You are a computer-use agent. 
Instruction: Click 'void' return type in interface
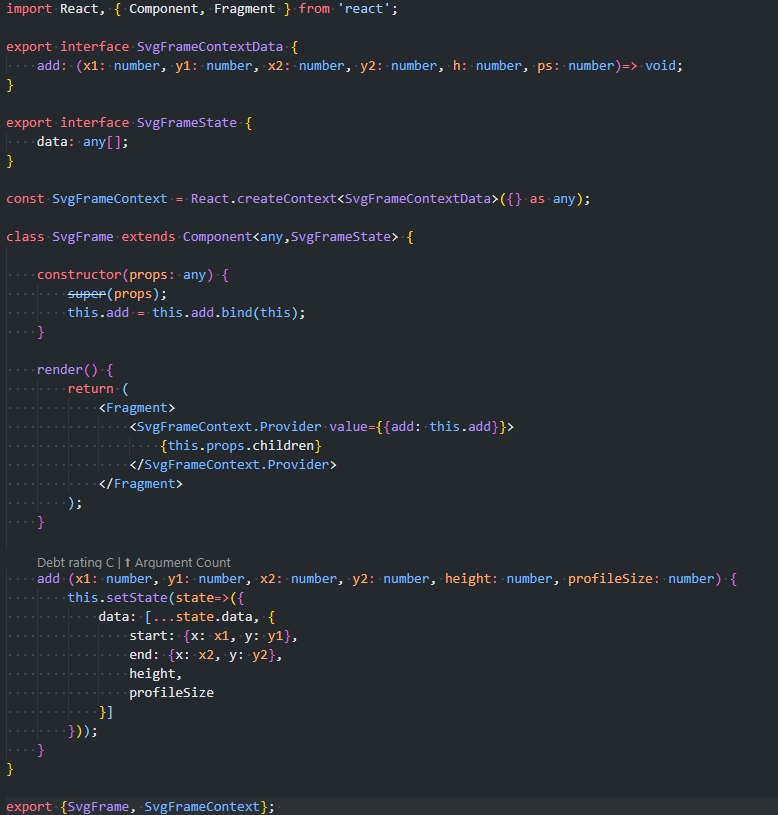tap(661, 66)
